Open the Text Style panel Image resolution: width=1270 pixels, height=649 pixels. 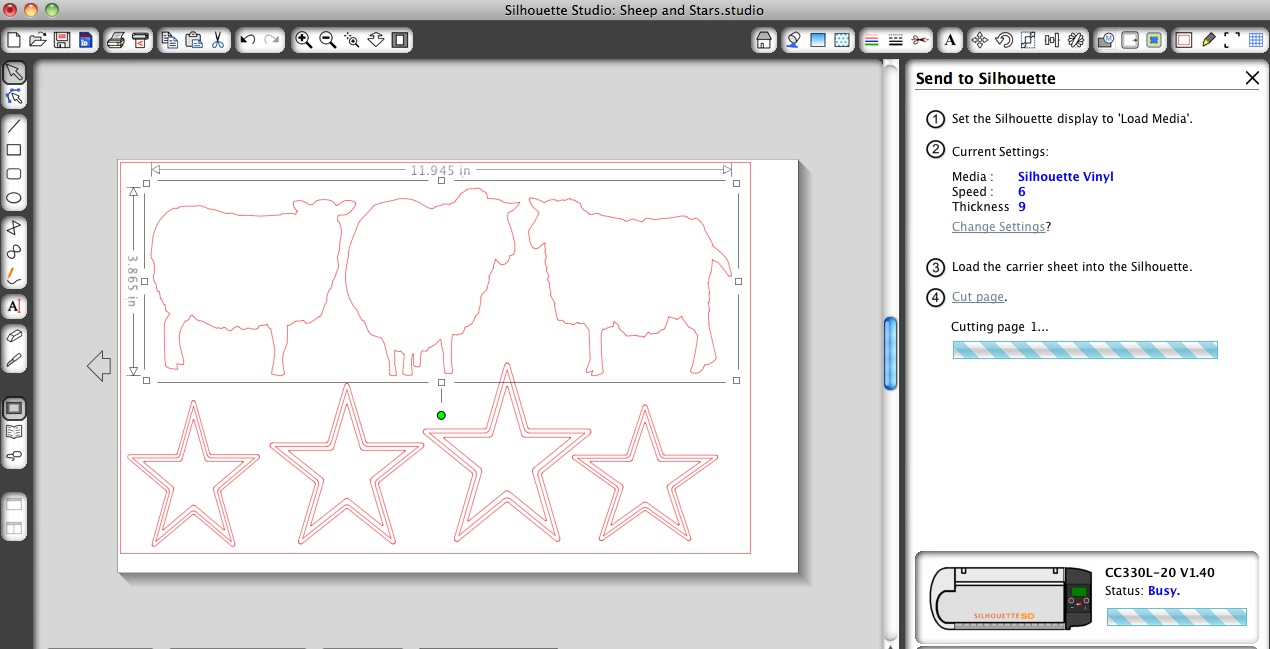pos(949,40)
